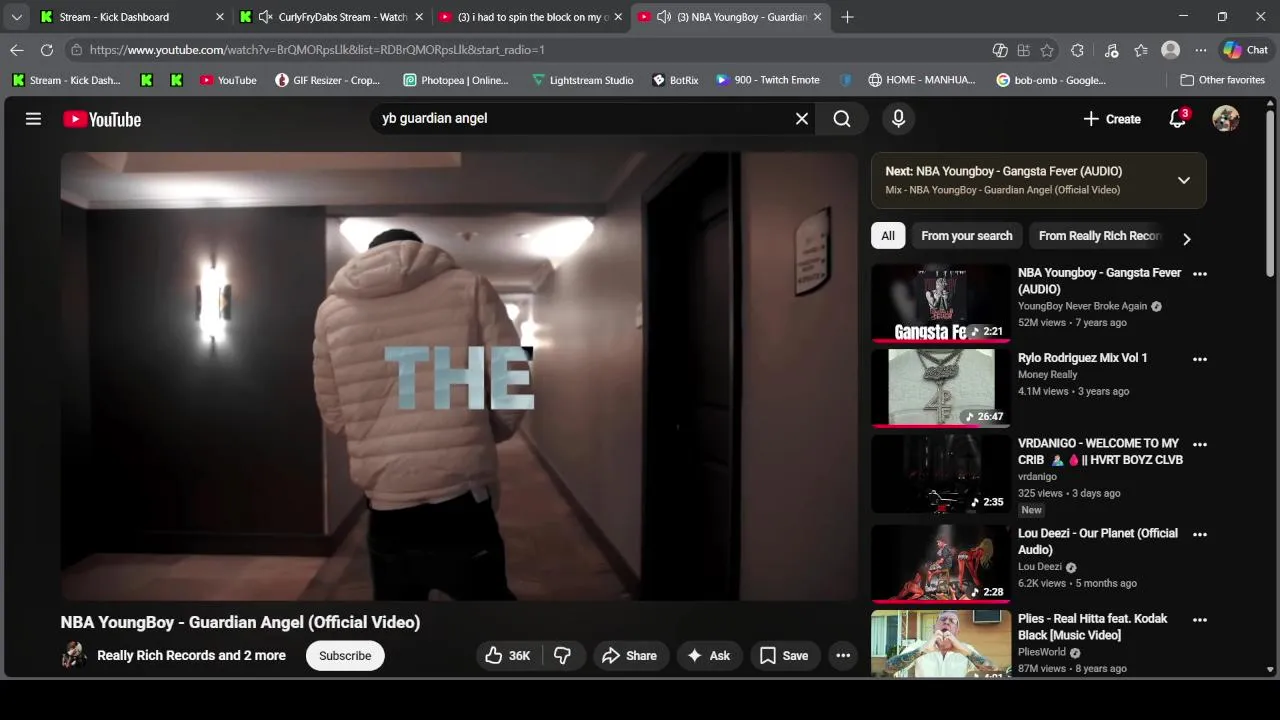Dislike the video with thumbs down
1280x720 pixels.
pos(563,656)
